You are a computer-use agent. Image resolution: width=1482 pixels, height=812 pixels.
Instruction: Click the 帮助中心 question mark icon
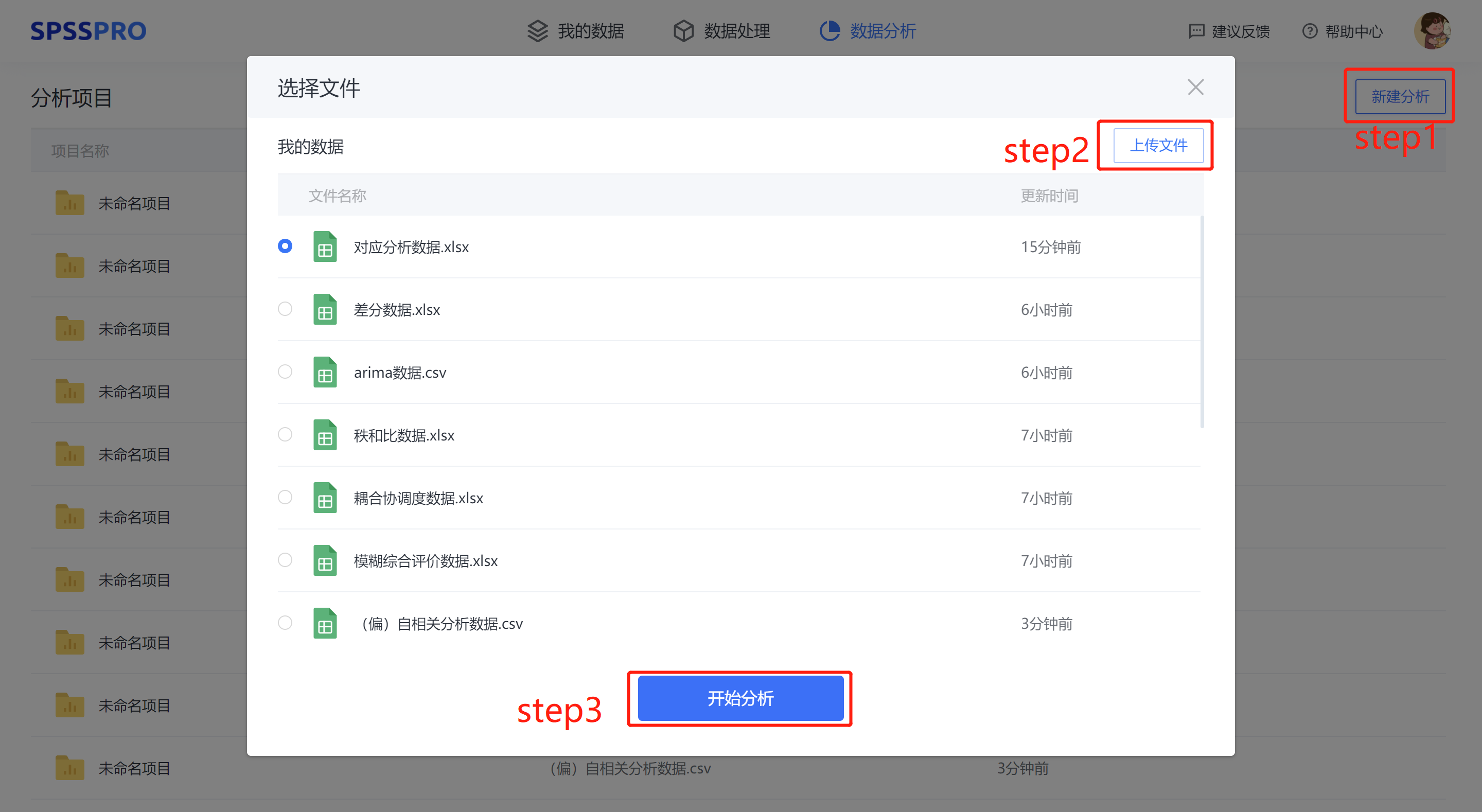(1310, 31)
